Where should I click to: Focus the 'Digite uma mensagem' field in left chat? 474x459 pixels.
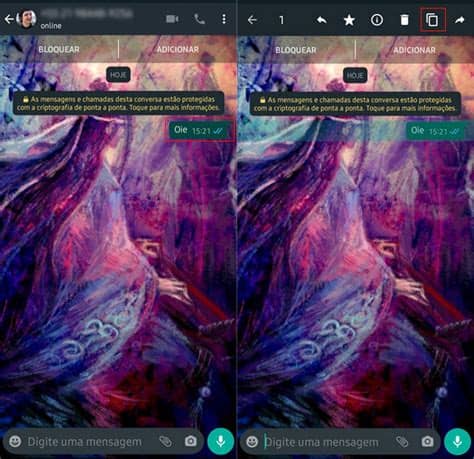(85, 442)
